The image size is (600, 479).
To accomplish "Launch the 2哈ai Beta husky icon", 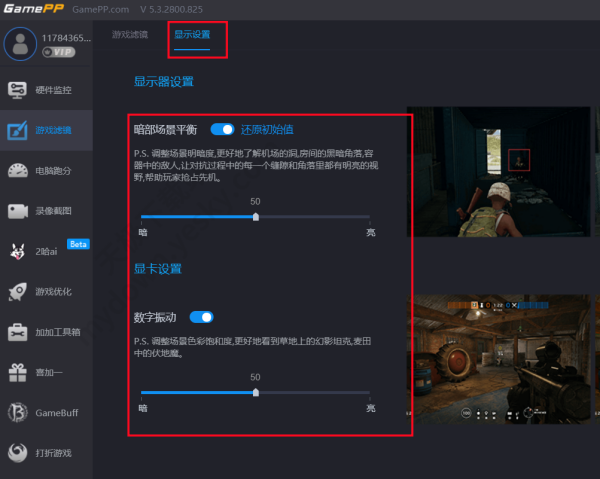I will tap(17, 251).
